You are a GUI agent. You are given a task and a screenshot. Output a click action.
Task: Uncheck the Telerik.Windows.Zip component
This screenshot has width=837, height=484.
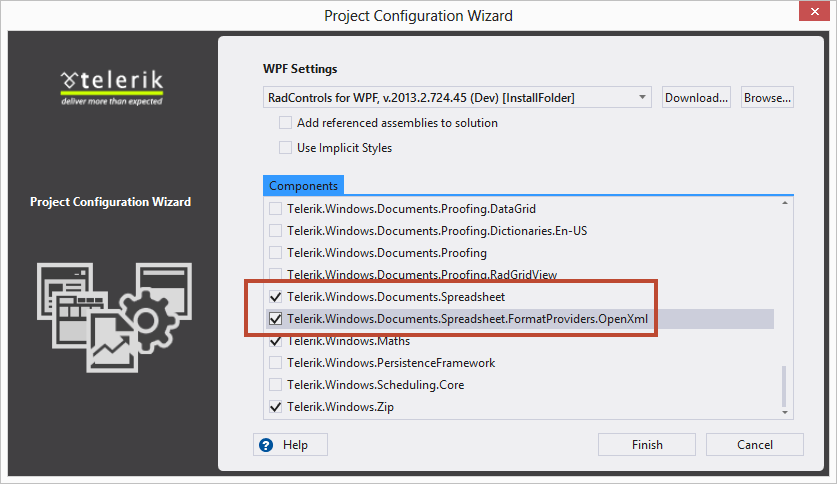(x=276, y=407)
